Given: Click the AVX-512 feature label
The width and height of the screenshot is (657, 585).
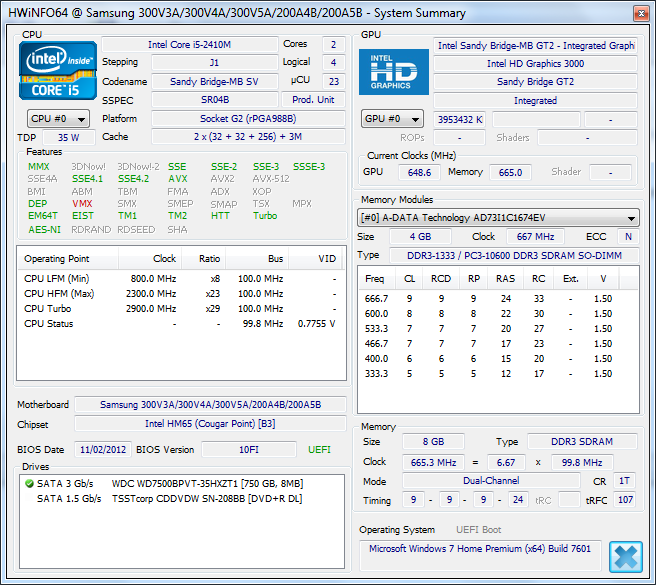Looking at the screenshot, I should pyautogui.click(x=271, y=179).
